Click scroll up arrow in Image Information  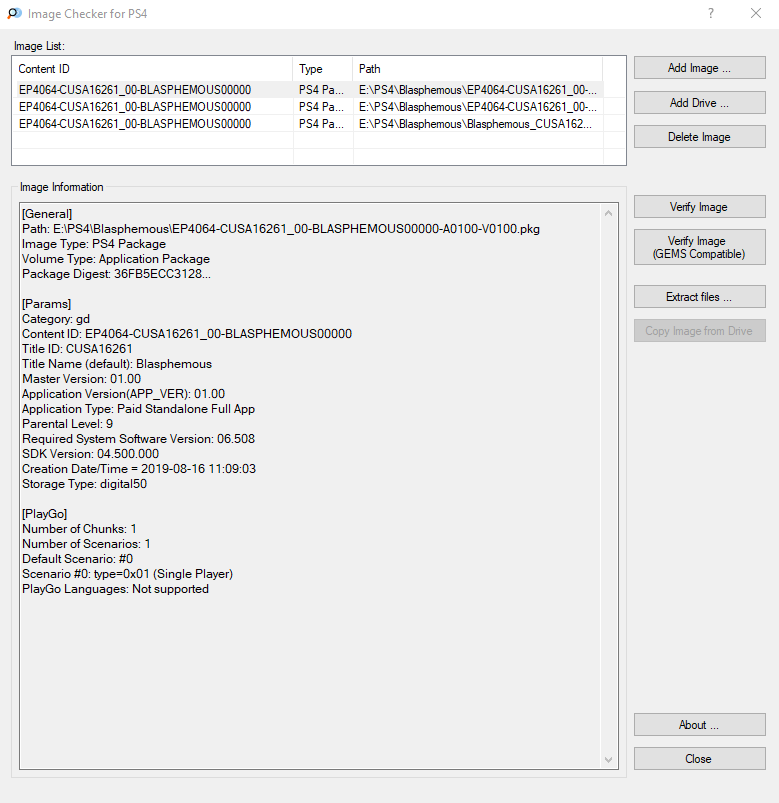pos(608,213)
